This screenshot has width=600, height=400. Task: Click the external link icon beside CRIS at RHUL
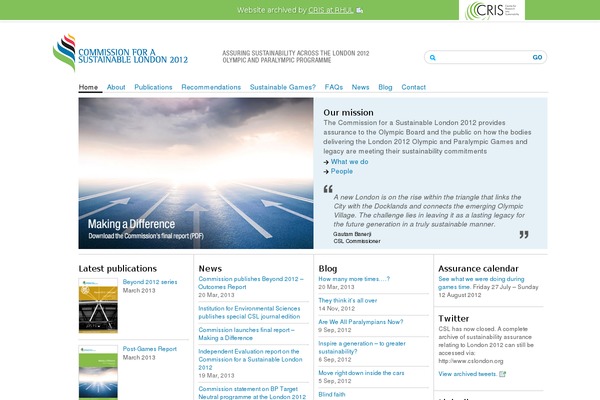(x=359, y=10)
